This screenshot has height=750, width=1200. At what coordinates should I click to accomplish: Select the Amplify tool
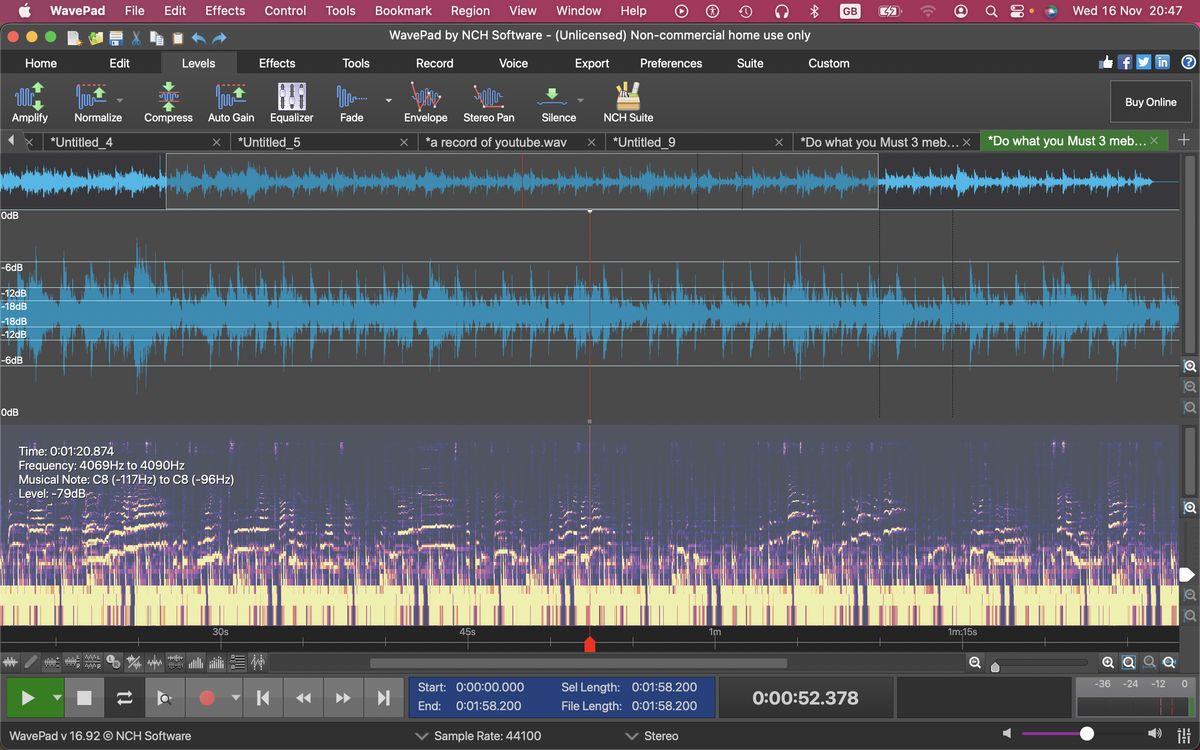29,100
